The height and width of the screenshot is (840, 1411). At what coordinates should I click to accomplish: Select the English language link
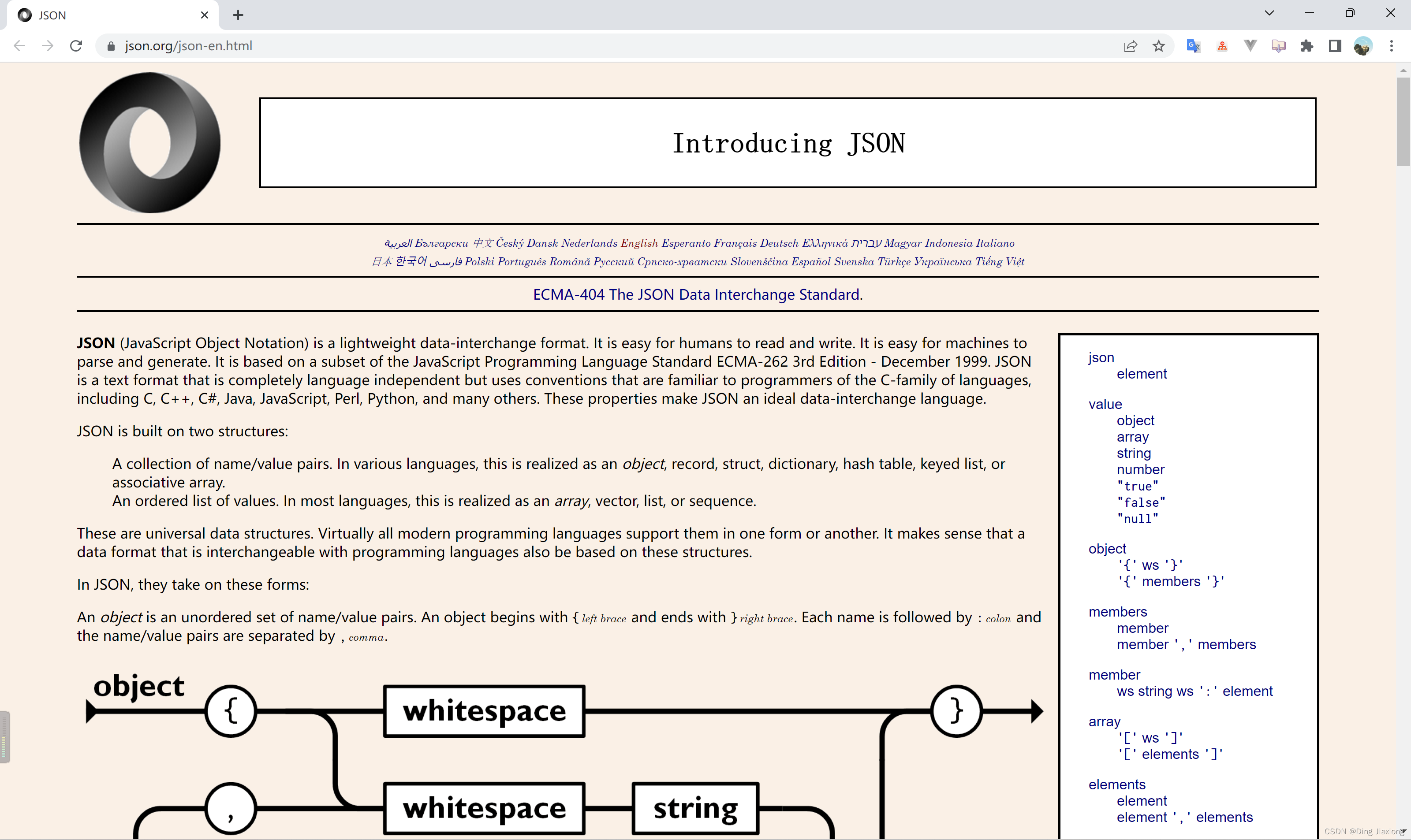[639, 243]
